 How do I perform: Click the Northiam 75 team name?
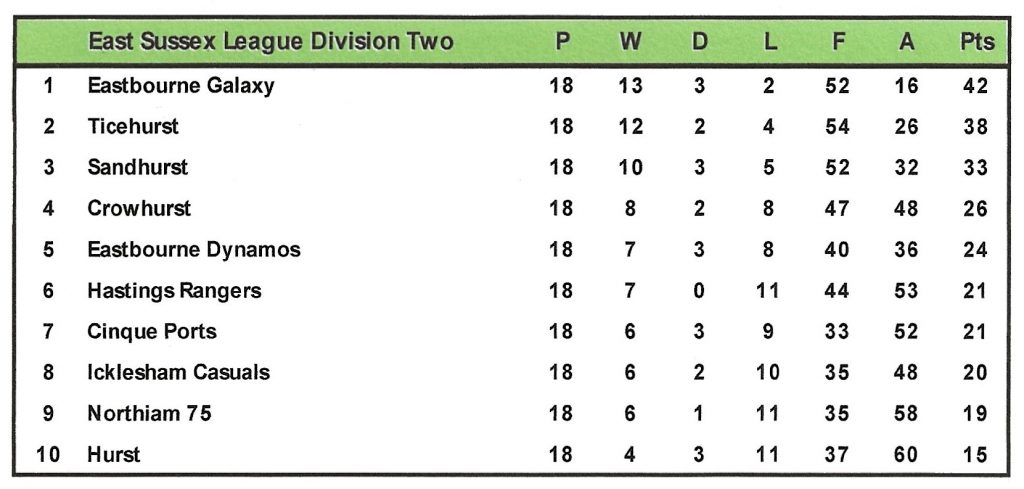click(x=149, y=414)
